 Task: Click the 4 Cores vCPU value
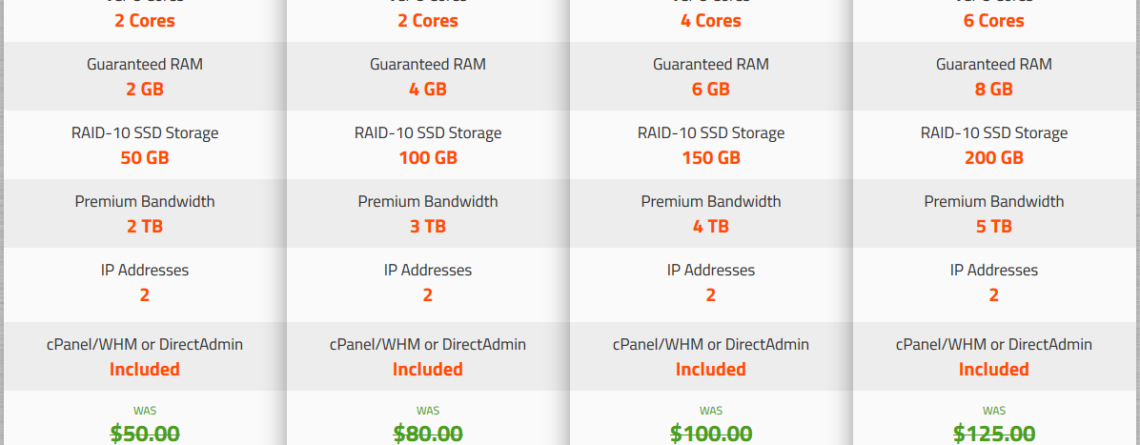pos(710,20)
